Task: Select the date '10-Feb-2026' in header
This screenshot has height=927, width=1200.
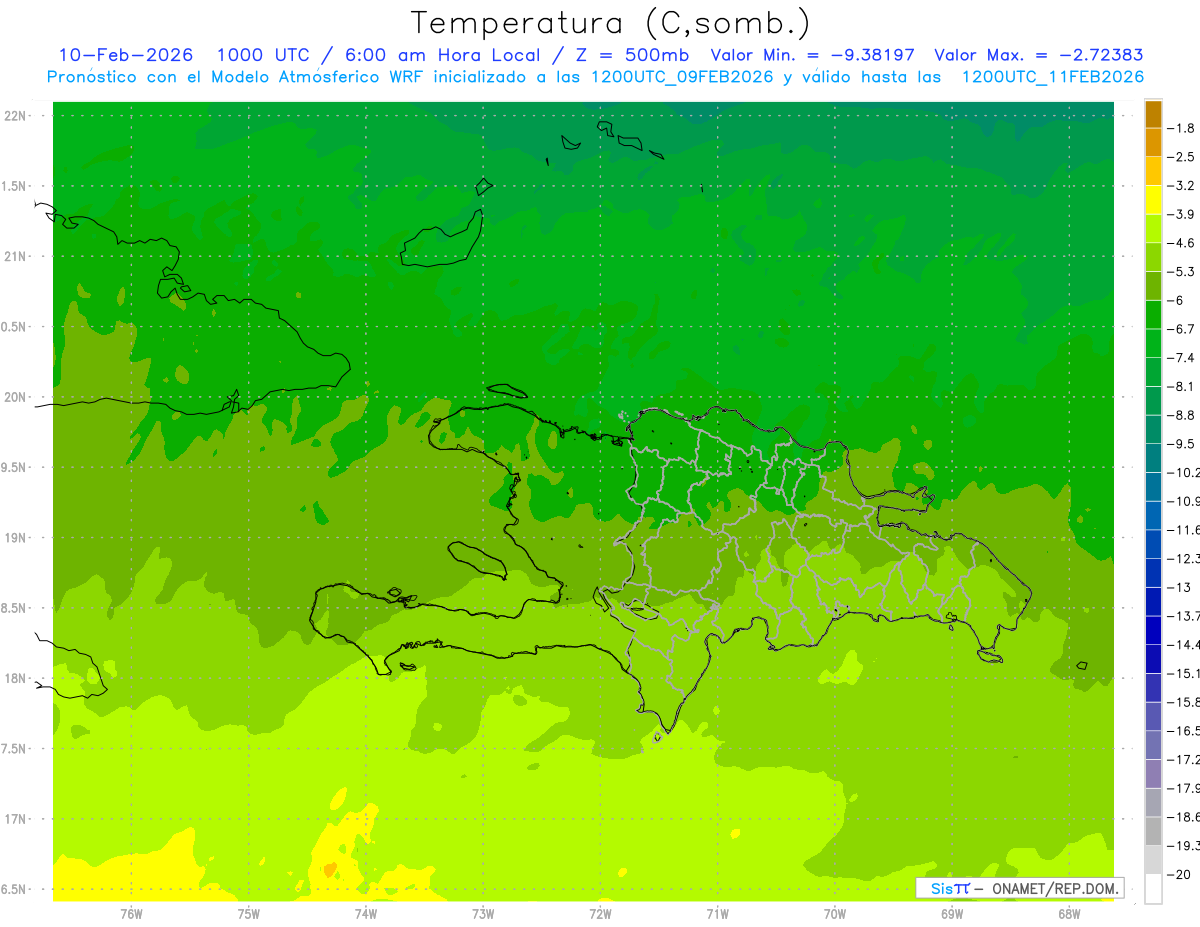Action: [125, 55]
